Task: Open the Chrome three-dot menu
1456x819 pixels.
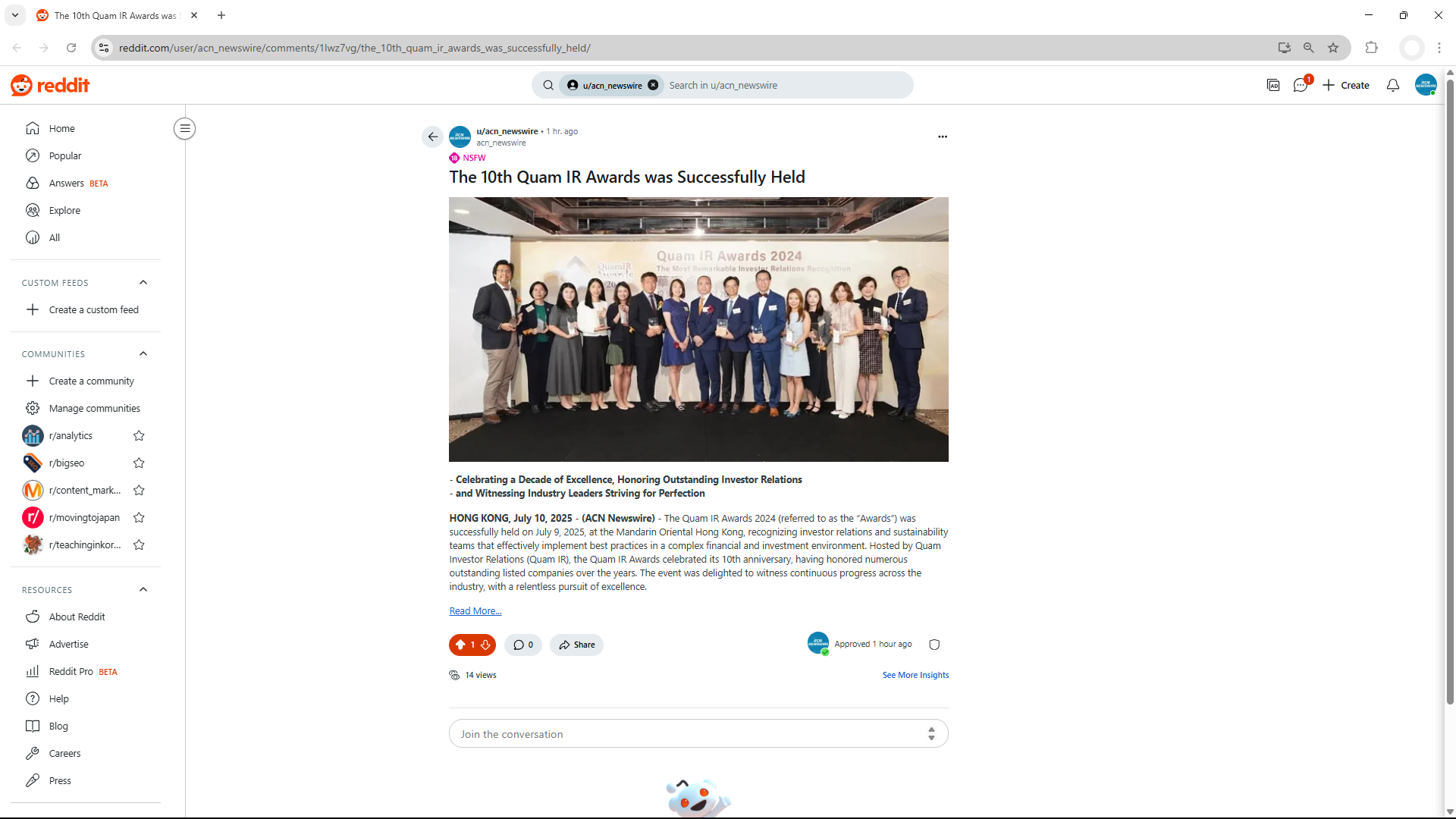Action: point(1439,48)
